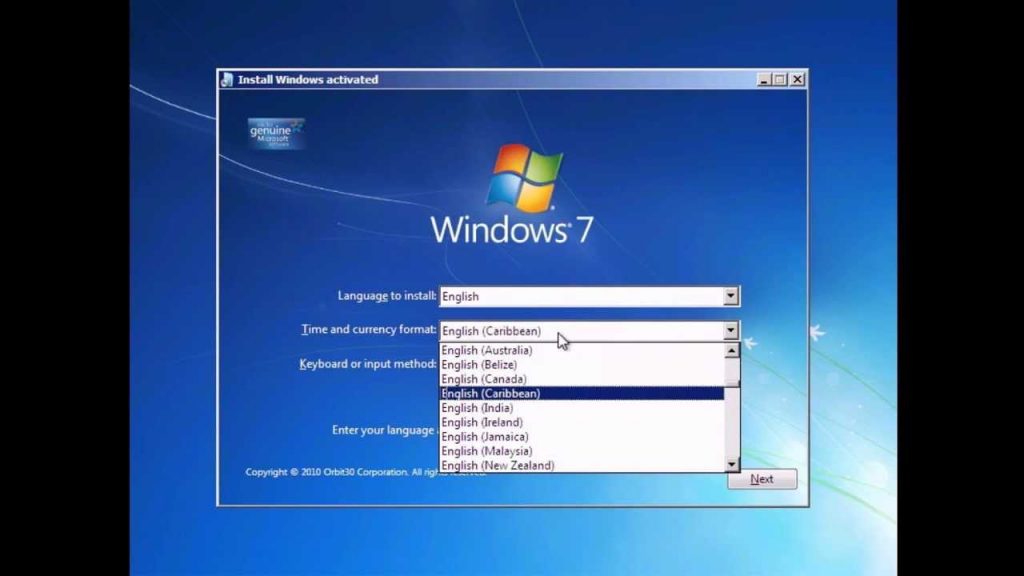Minimize the Install Windows dialog
This screenshot has width=1024, height=576.
tap(764, 80)
